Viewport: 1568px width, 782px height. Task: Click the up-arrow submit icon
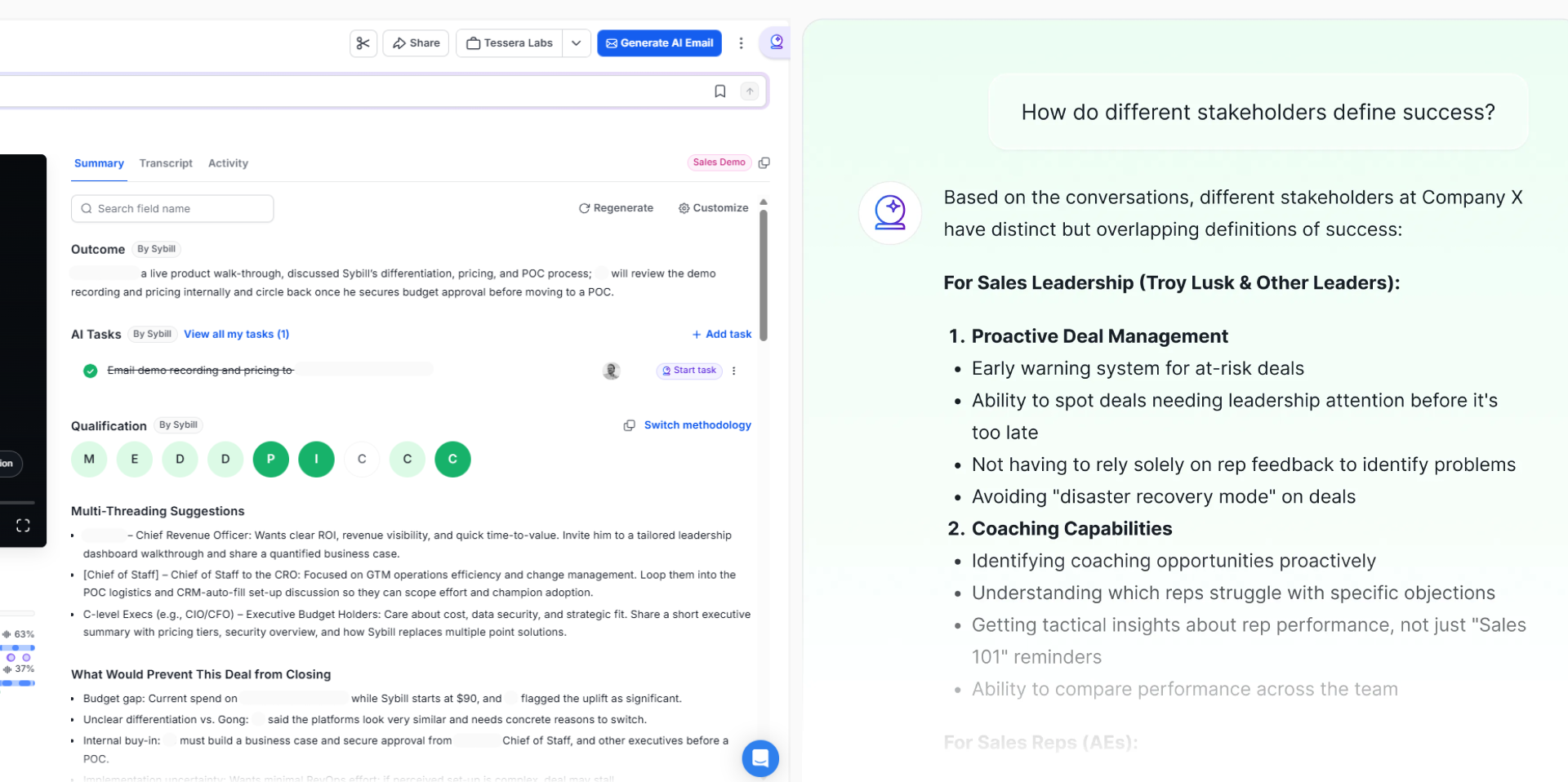[x=749, y=91]
